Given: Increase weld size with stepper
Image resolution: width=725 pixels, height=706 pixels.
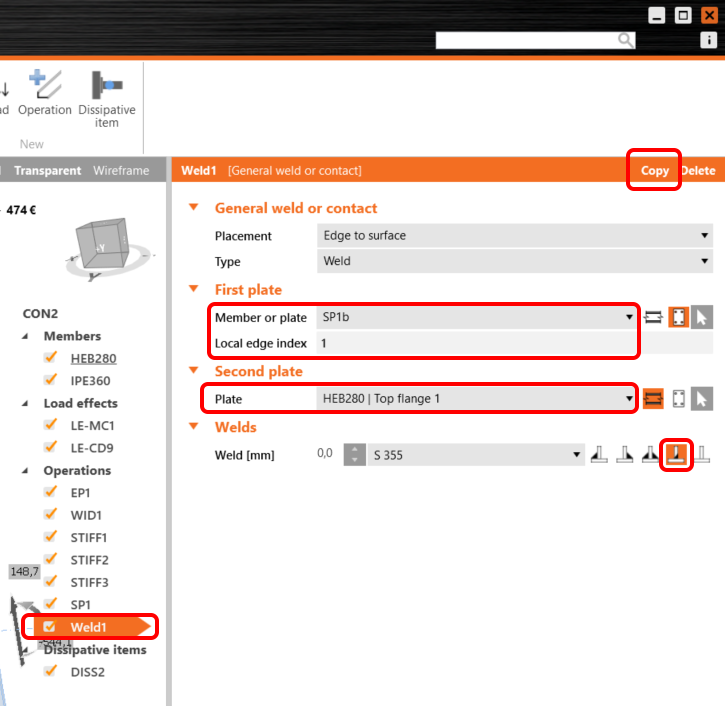Looking at the screenshot, I should 355,449.
